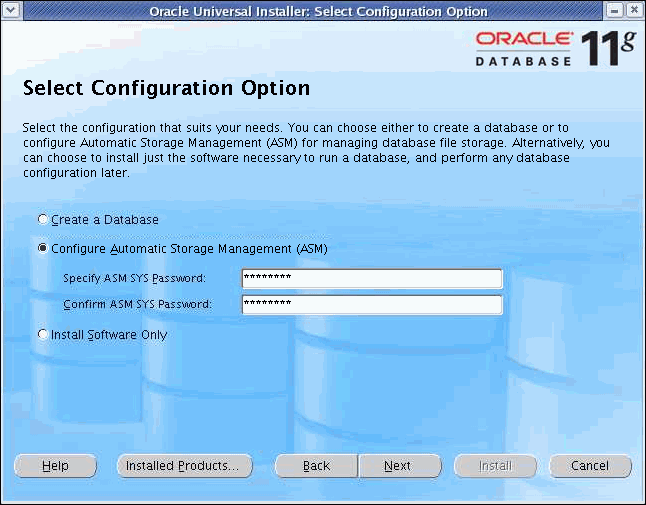This screenshot has width=646, height=505.
Task: Open Help for this installer step
Action: [55, 466]
